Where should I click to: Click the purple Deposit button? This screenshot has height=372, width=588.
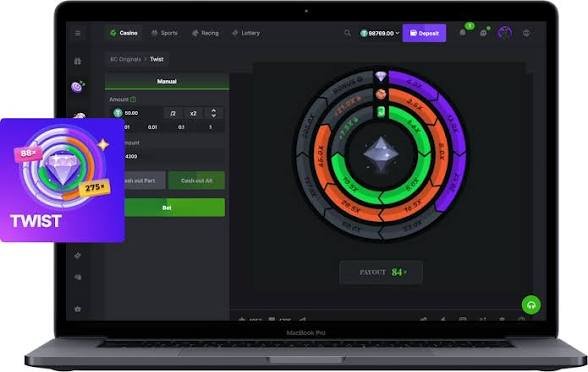pyautogui.click(x=424, y=33)
